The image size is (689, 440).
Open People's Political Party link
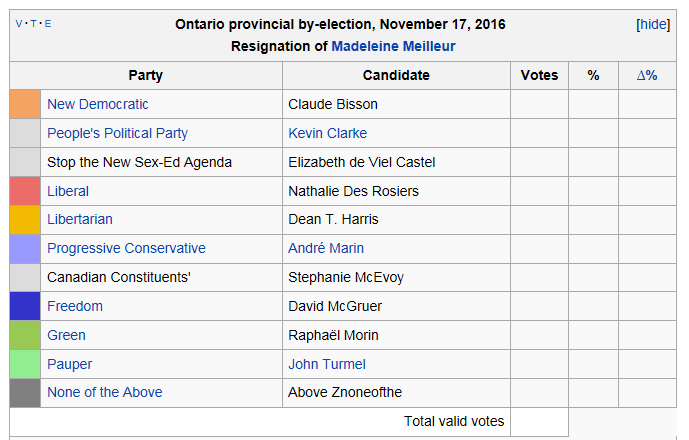(117, 133)
